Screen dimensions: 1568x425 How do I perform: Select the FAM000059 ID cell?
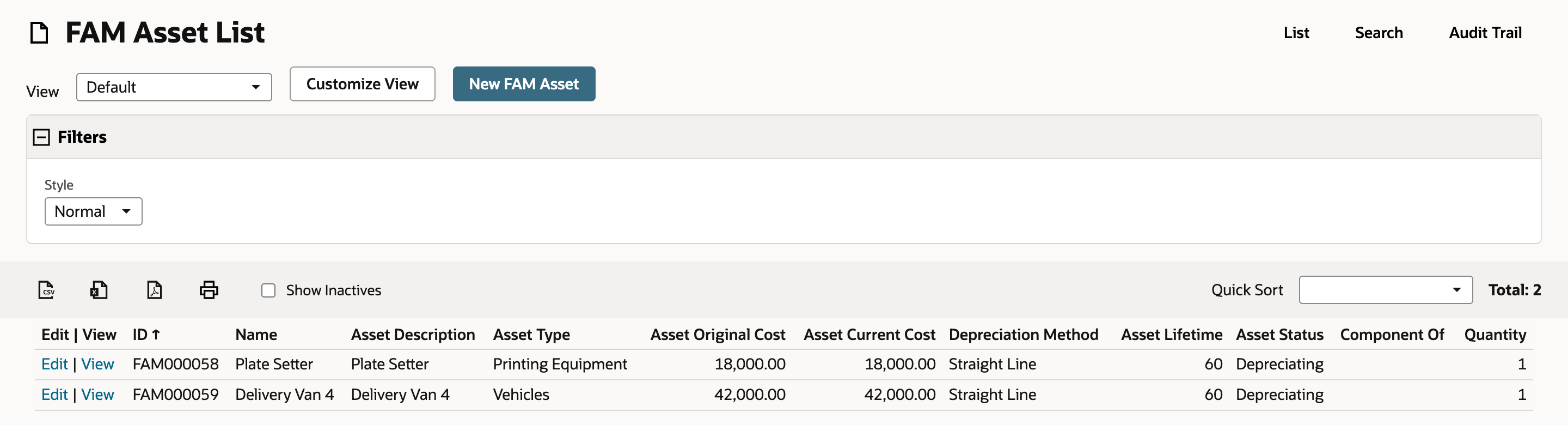[175, 394]
